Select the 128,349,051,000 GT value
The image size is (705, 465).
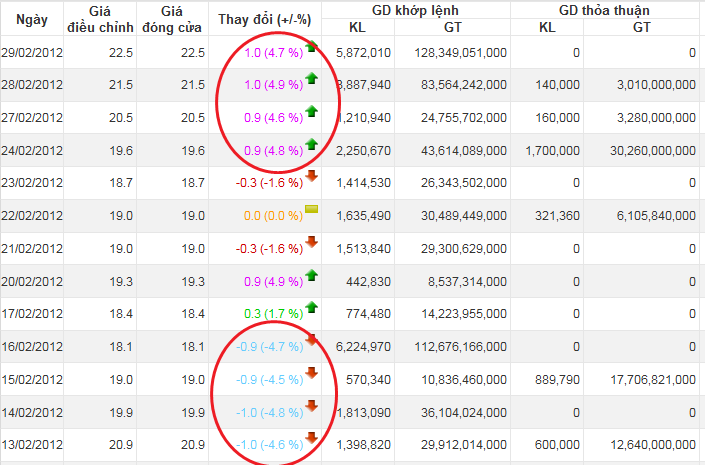(460, 53)
